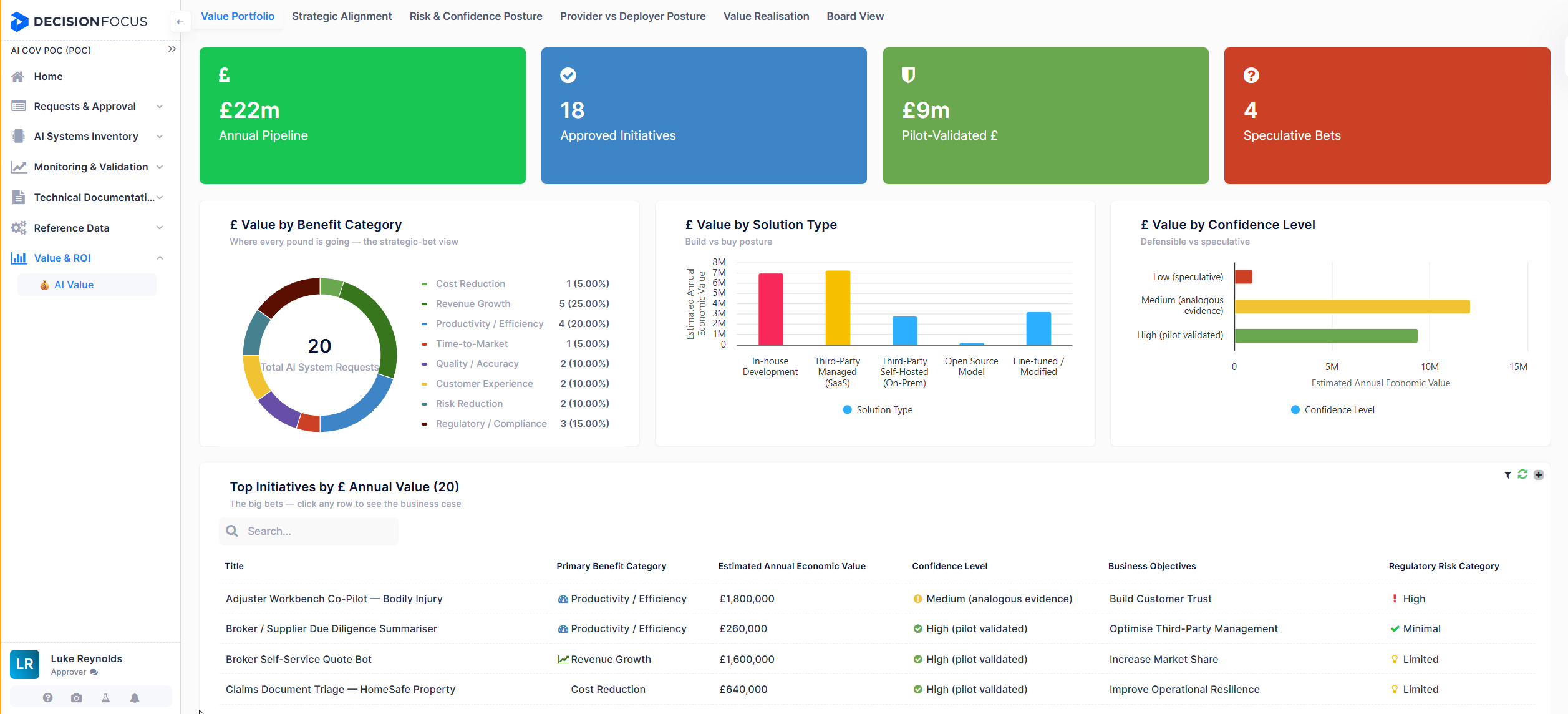Click the initiatives Search field

[x=309, y=531]
